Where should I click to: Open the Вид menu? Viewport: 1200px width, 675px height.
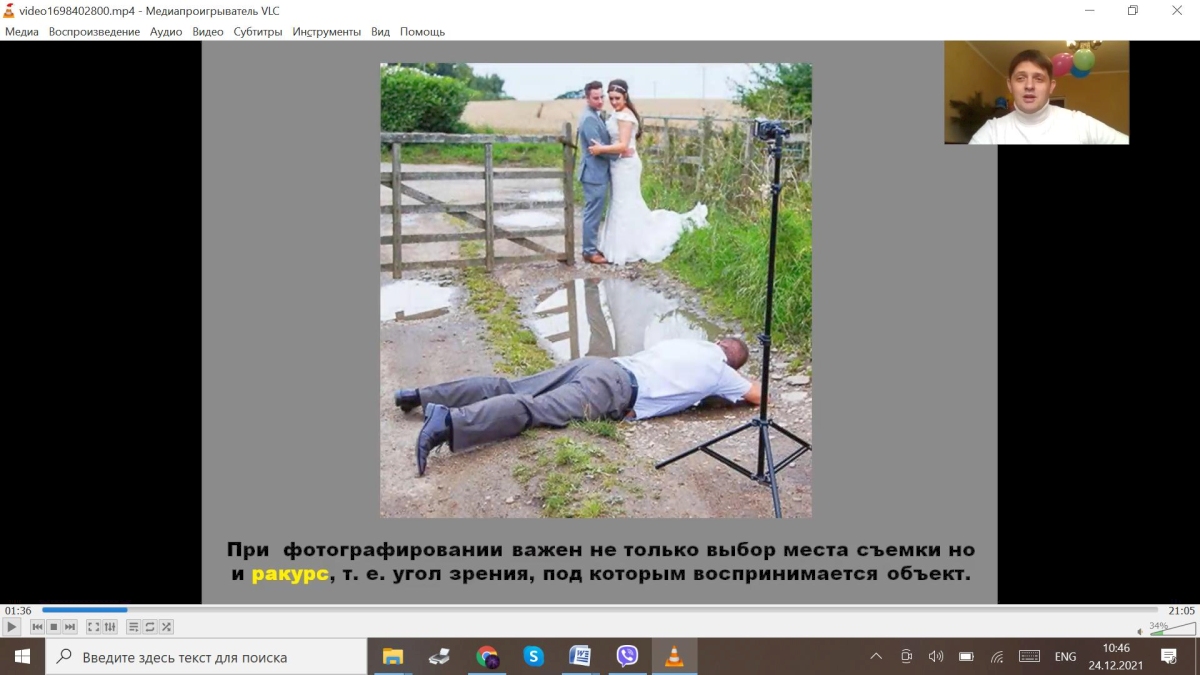pyautogui.click(x=380, y=32)
